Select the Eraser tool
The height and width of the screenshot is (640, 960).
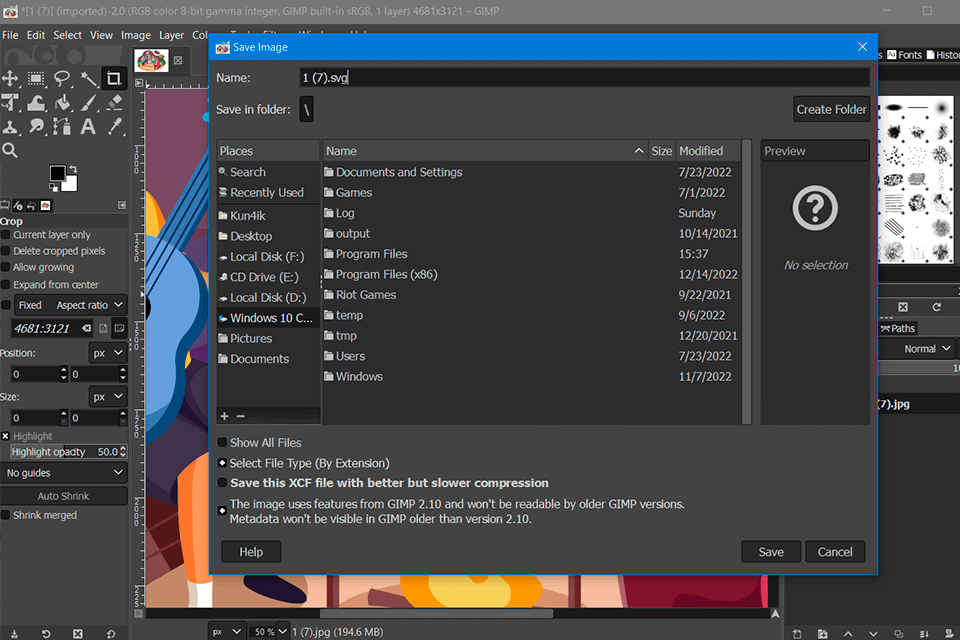click(x=114, y=103)
